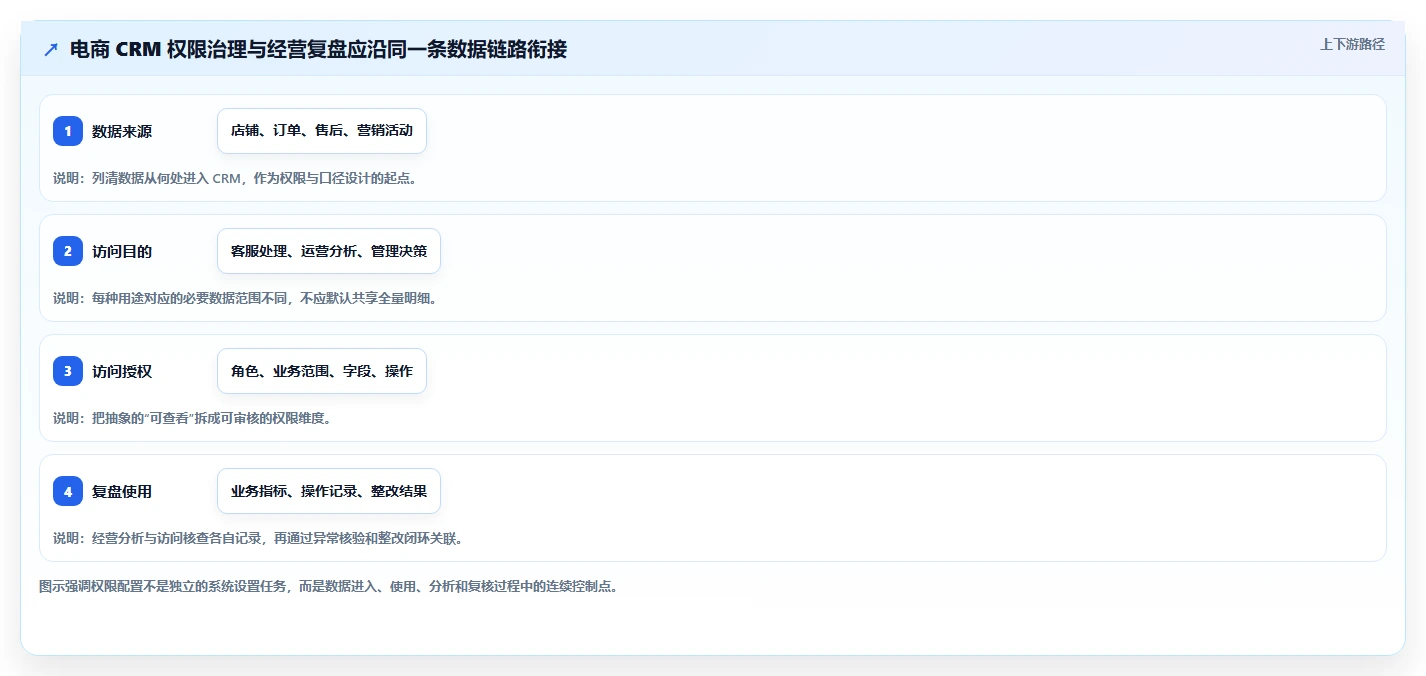Click footer note 图示强调权限配置不是独立的系统设置任务
The height and width of the screenshot is (676, 1426).
pos(328,586)
